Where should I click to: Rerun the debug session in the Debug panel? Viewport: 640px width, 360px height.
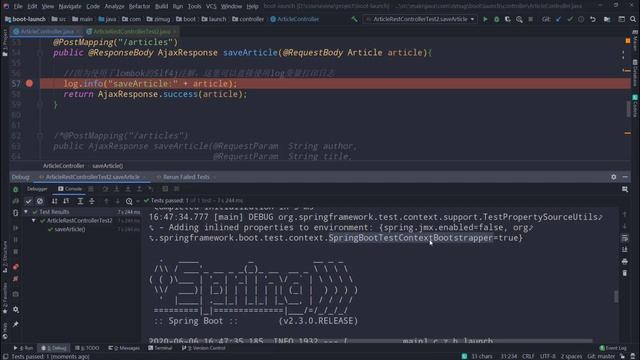tap(16, 189)
